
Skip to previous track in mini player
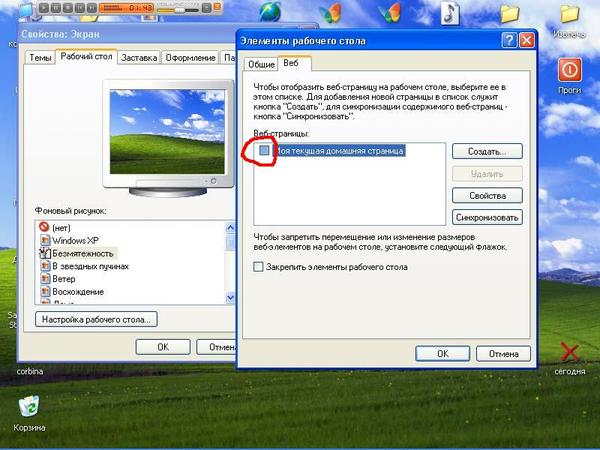click(80, 7)
